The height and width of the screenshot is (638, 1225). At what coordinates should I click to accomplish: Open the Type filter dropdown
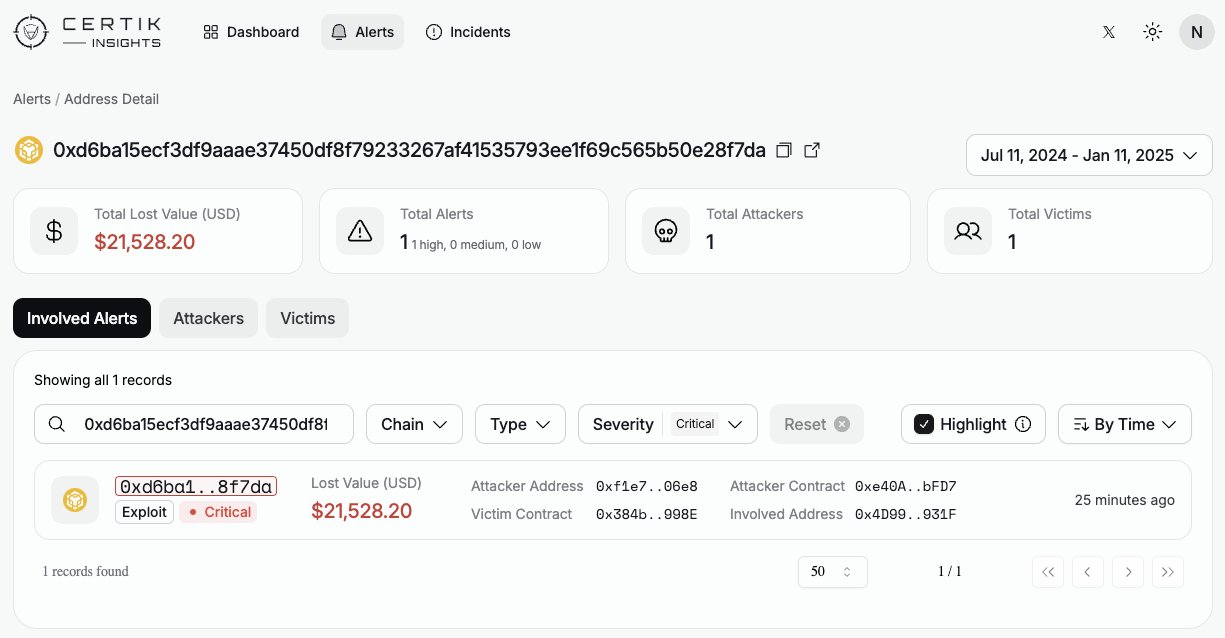520,424
